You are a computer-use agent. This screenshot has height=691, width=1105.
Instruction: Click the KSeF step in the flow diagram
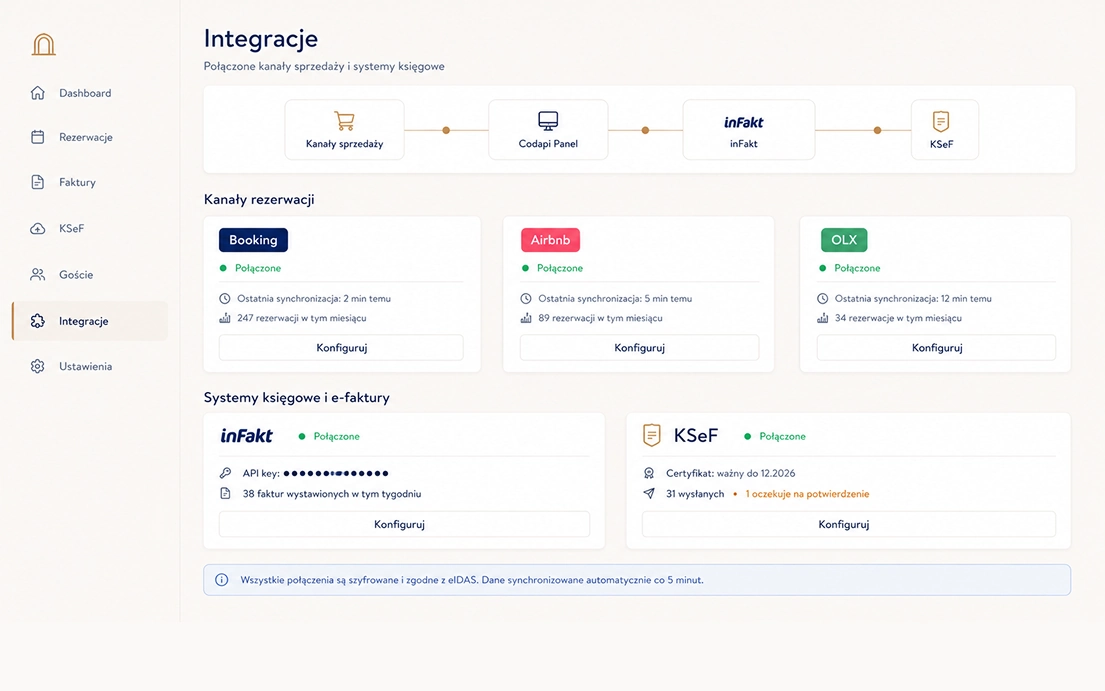pyautogui.click(x=944, y=130)
